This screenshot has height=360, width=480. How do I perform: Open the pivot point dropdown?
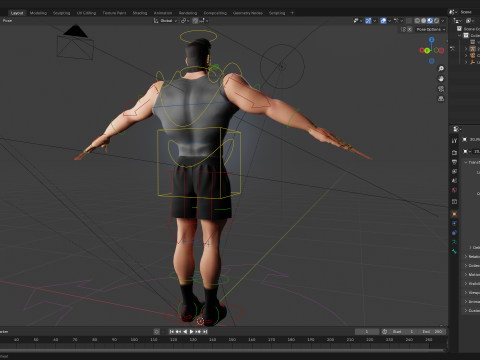(x=185, y=21)
